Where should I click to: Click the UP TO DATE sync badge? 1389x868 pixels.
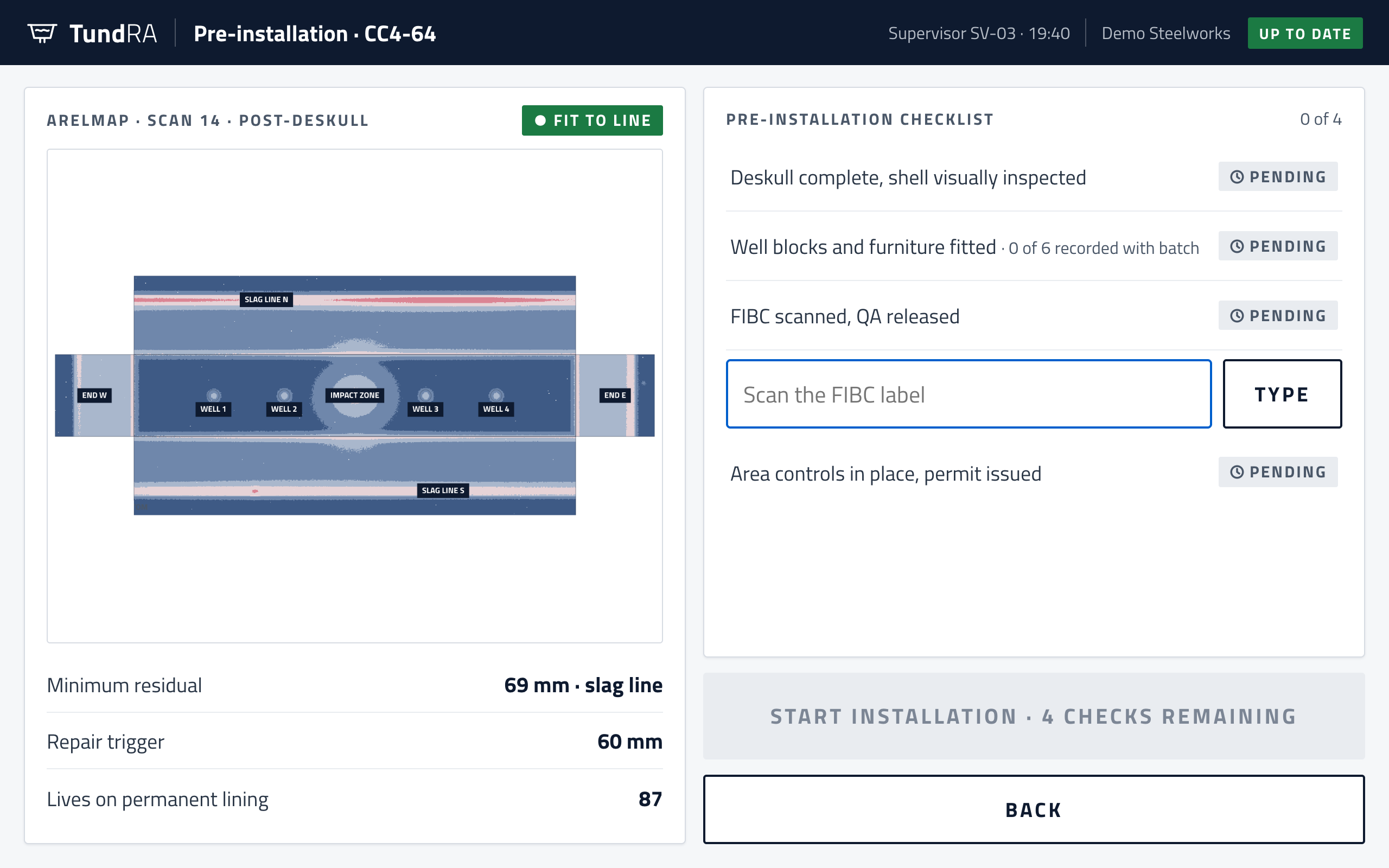1304,33
